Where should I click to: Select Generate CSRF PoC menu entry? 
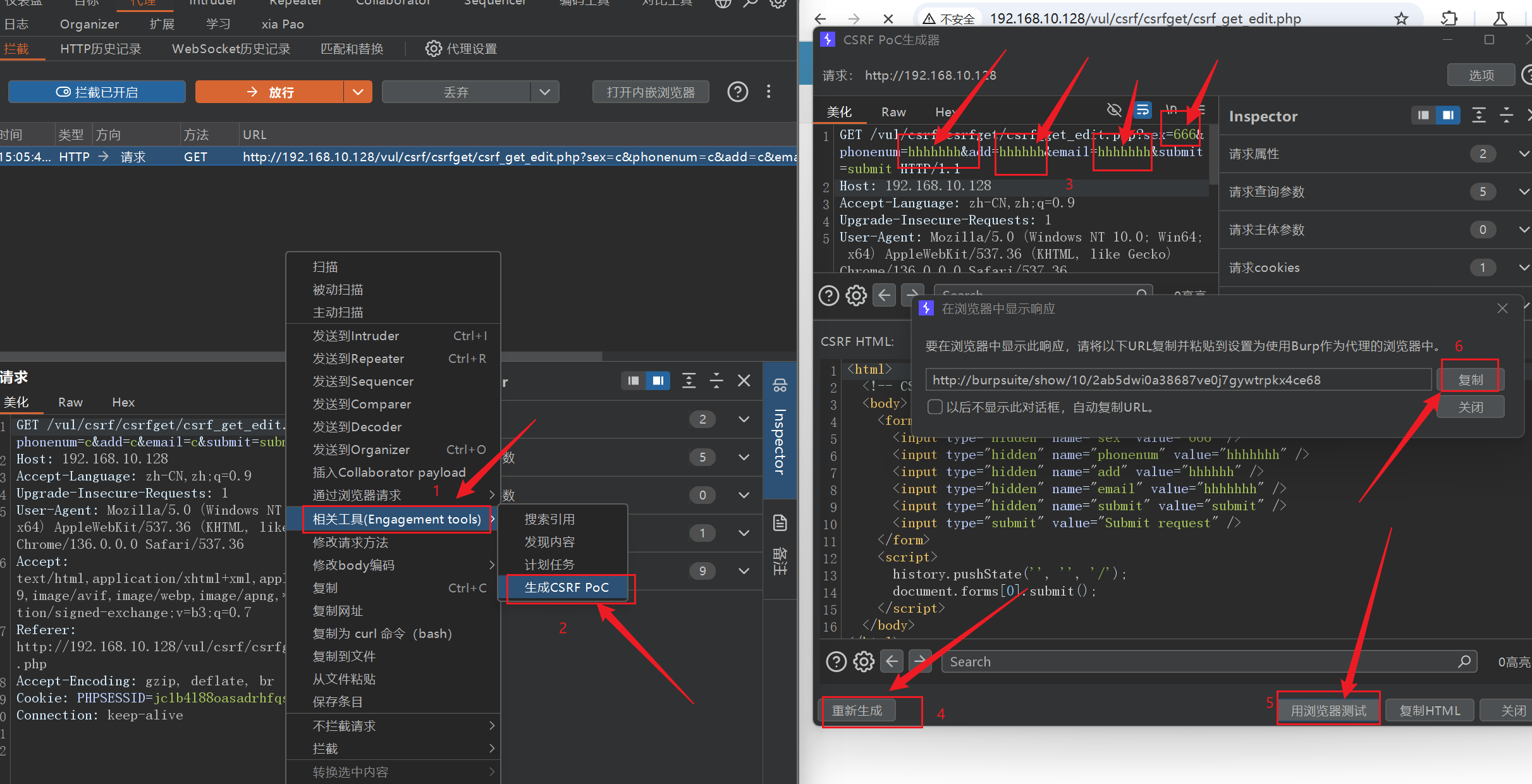tap(566, 587)
